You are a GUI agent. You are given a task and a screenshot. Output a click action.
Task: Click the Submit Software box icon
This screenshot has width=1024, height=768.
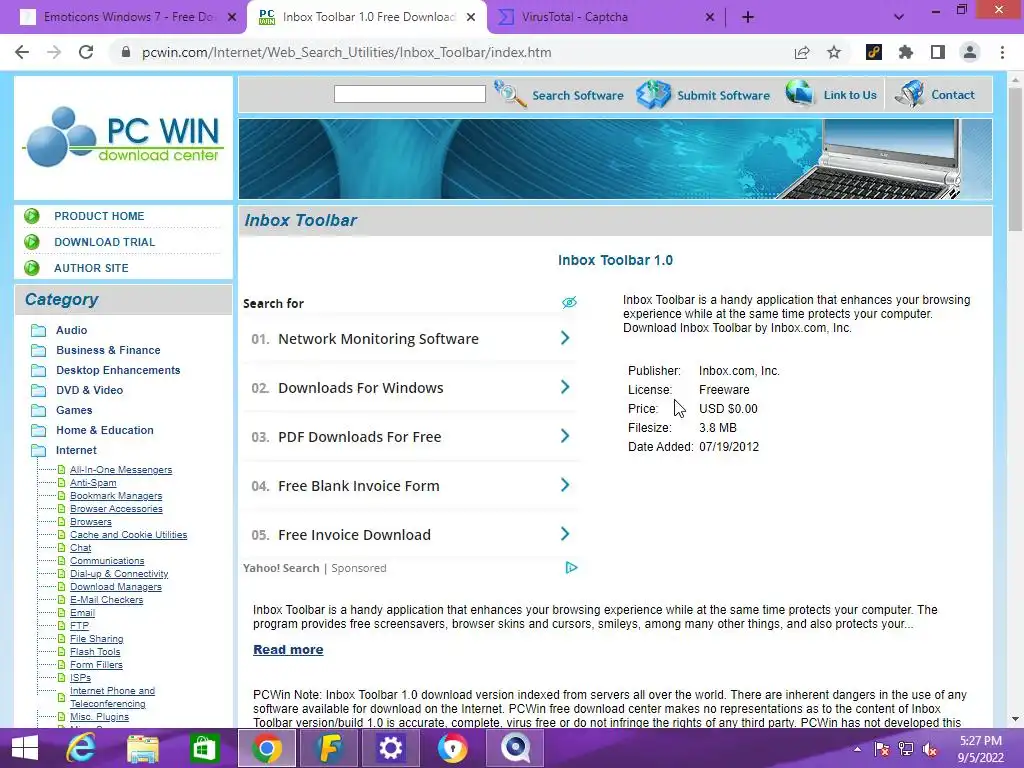(654, 94)
